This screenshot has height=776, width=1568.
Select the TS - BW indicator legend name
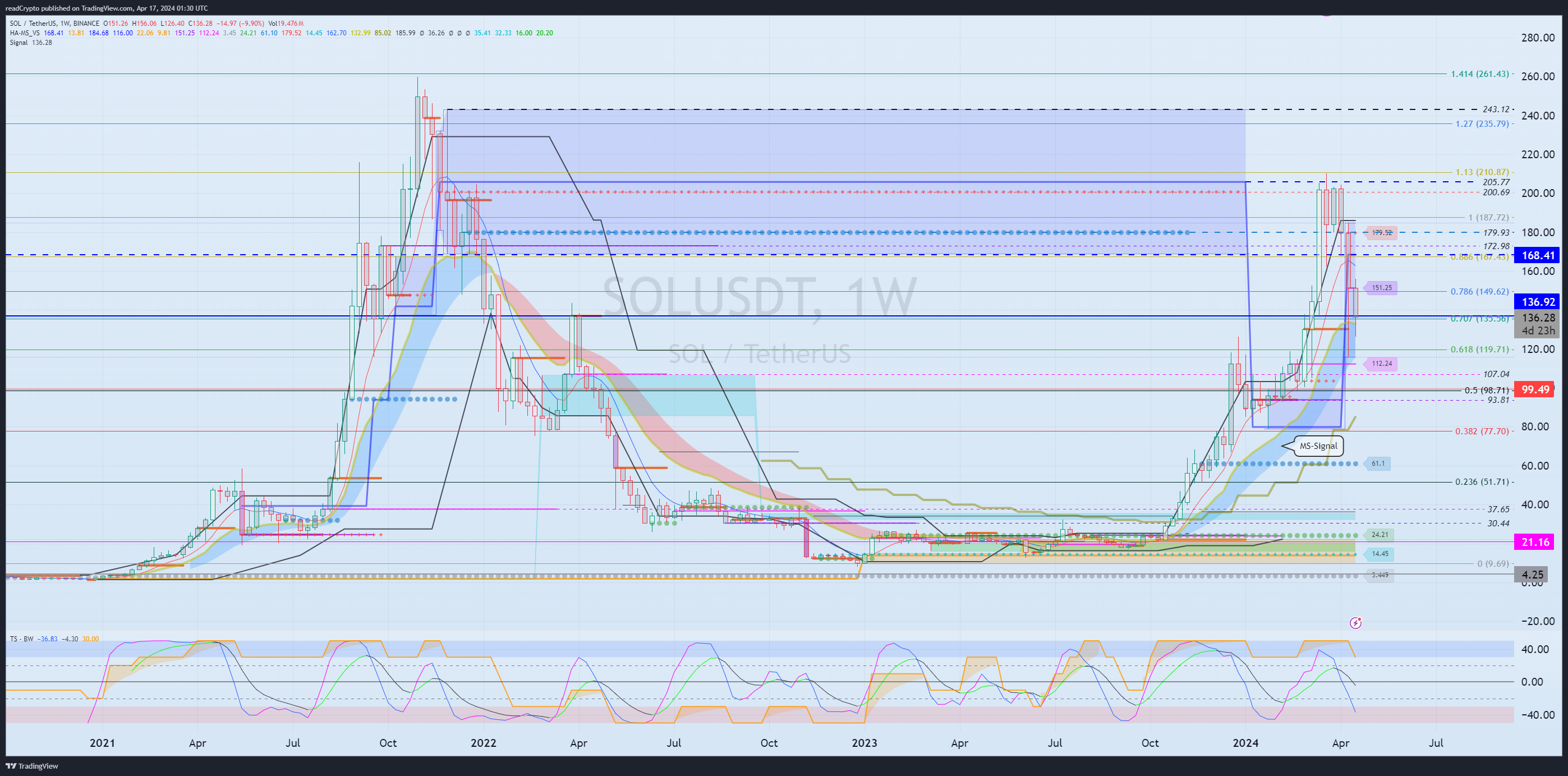pyautogui.click(x=21, y=639)
